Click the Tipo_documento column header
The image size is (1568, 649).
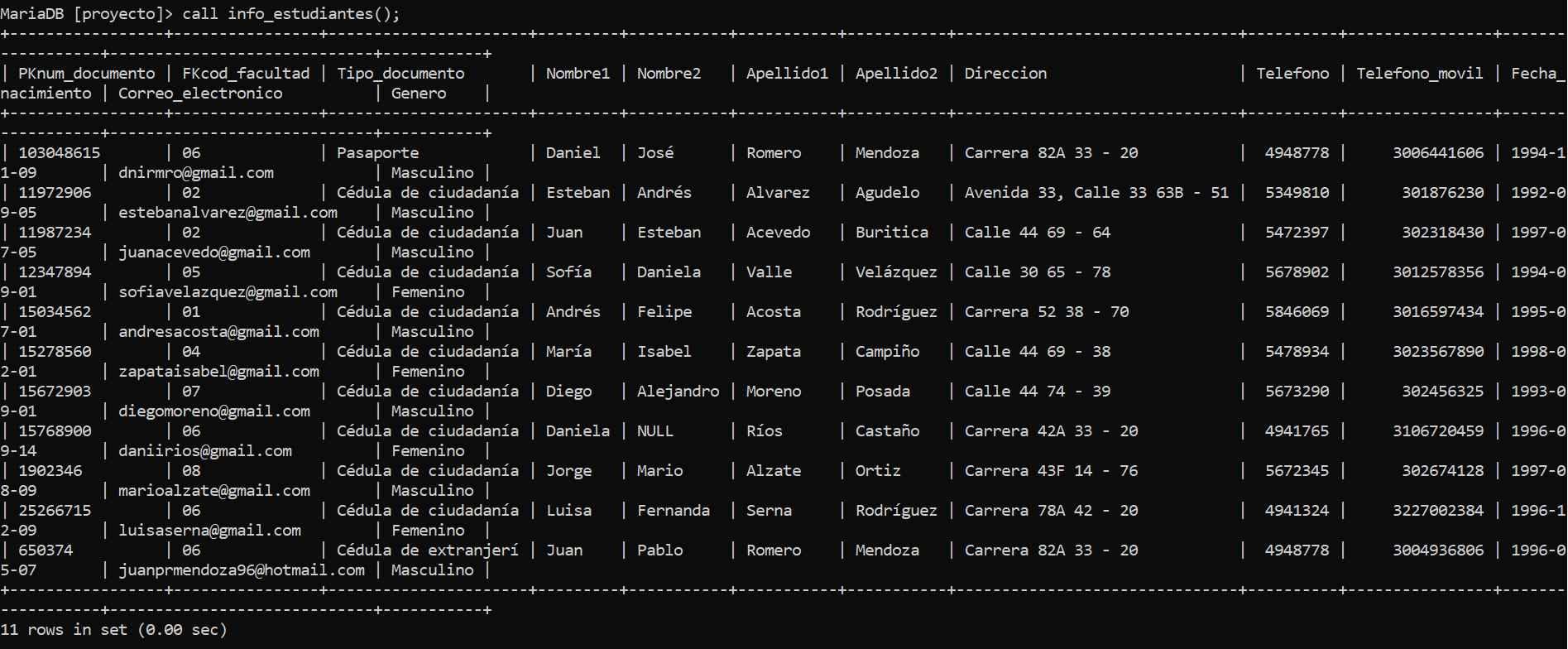click(x=400, y=74)
